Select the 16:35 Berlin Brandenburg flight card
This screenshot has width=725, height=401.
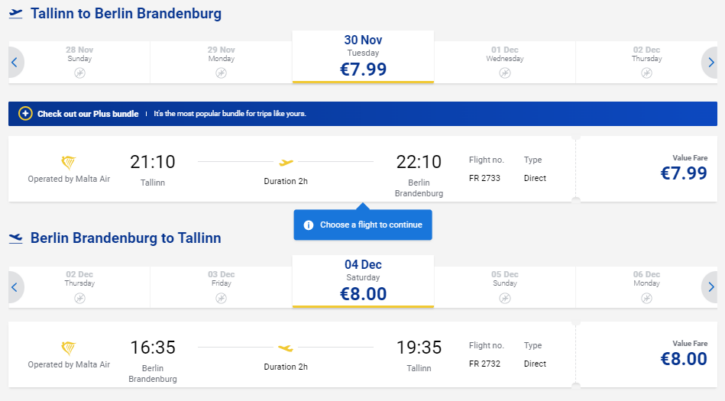(292, 355)
